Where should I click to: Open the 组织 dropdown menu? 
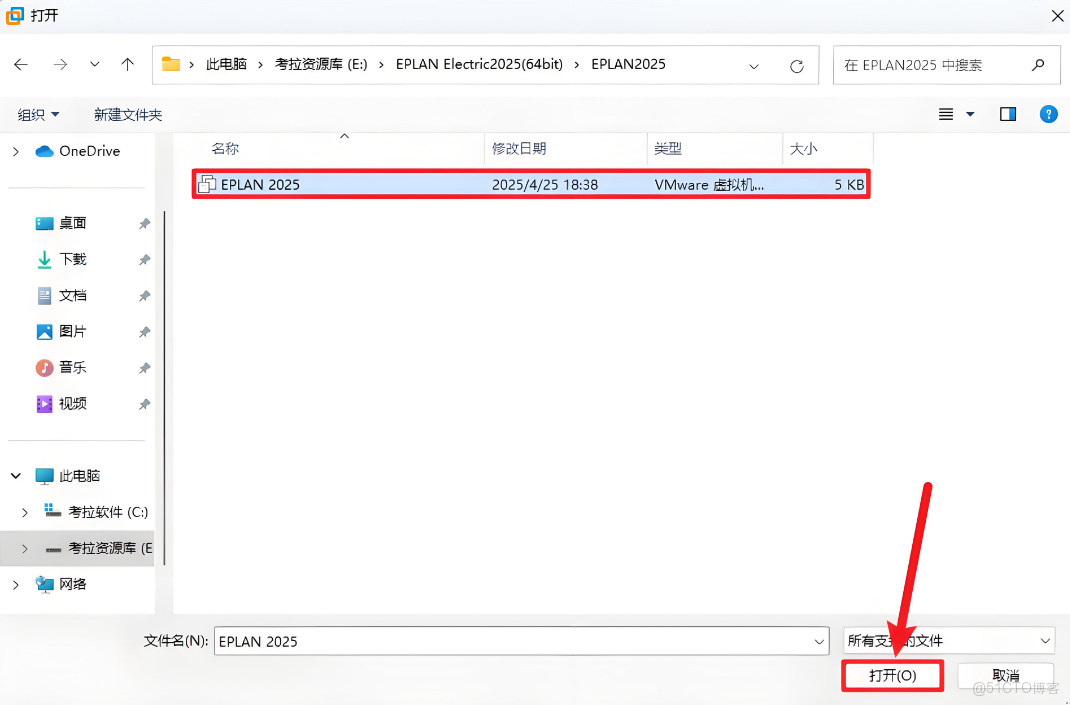coord(37,114)
